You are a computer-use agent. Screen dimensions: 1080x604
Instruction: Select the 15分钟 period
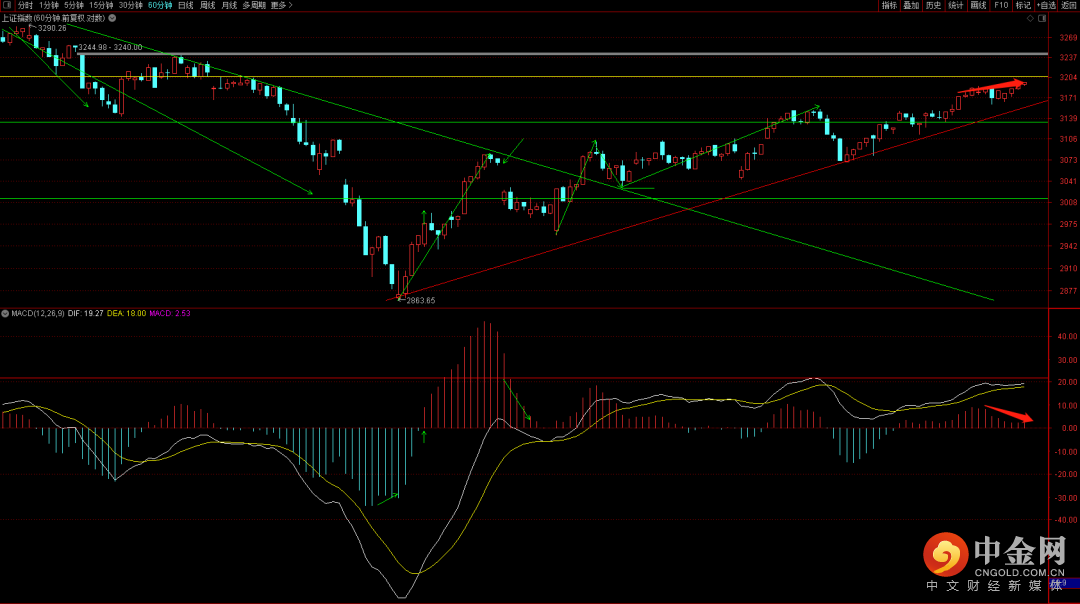click(x=101, y=5)
